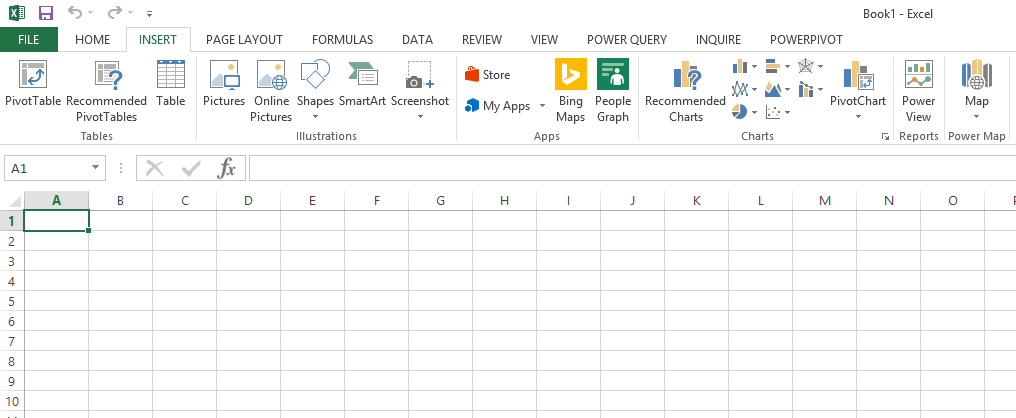This screenshot has width=1016, height=418.
Task: Switch to the DATA tab
Action: [x=417, y=40]
